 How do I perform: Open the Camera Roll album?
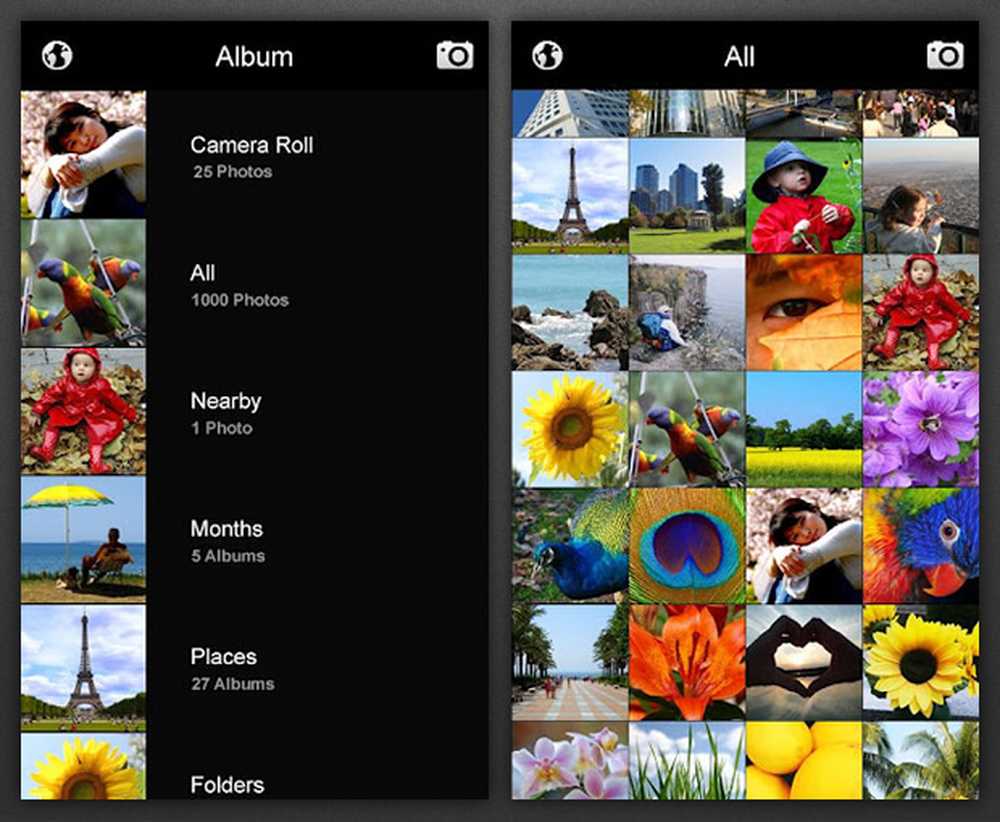[254, 154]
